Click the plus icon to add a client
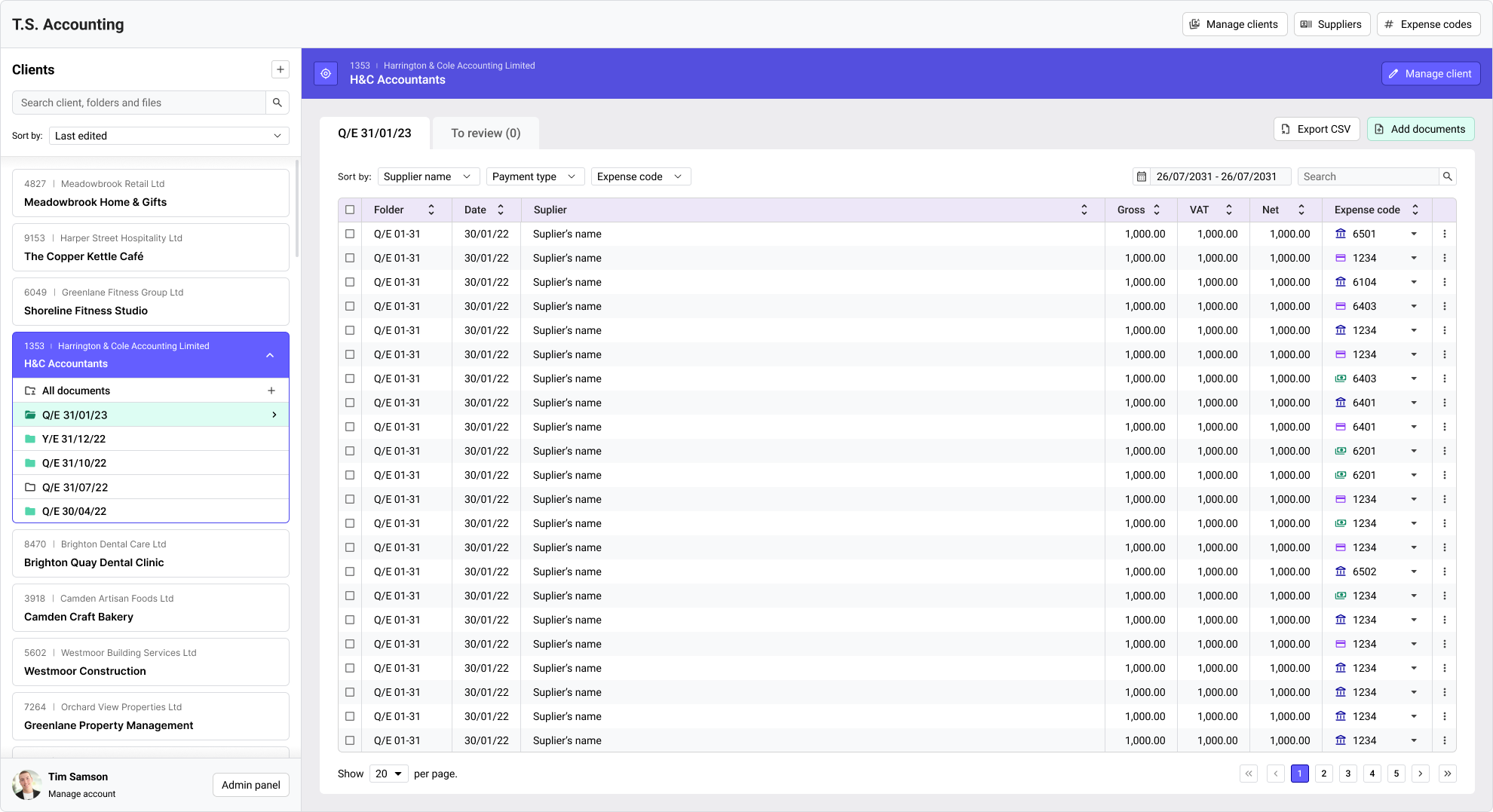 (x=280, y=69)
